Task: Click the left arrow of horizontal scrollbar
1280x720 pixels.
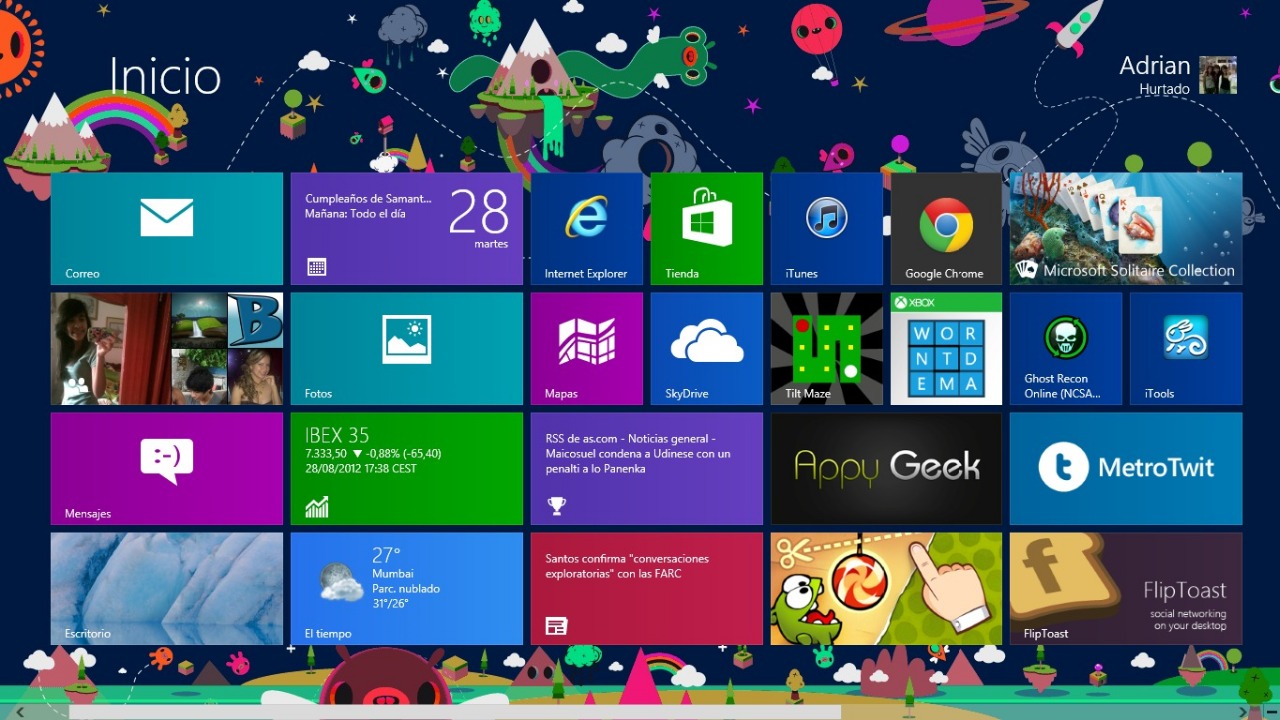Action: (18, 712)
